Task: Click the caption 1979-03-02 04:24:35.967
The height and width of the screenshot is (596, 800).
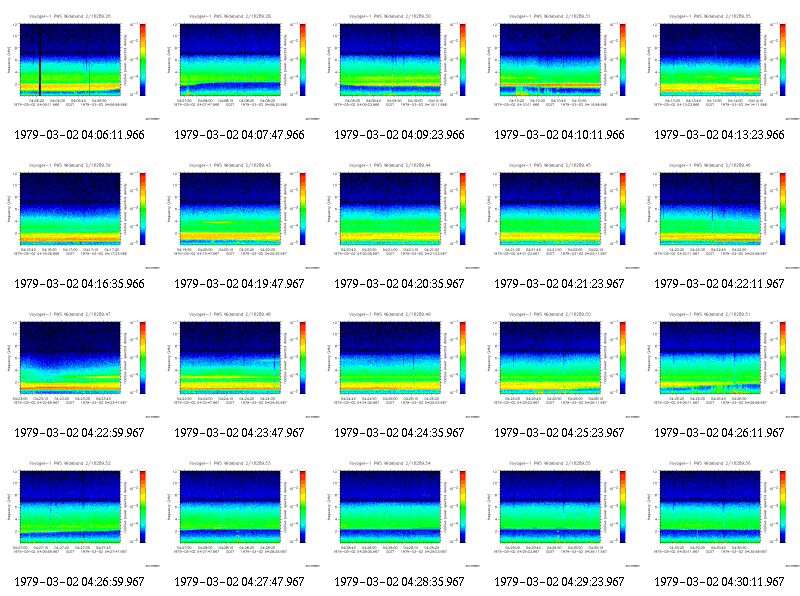Action: click(x=399, y=433)
